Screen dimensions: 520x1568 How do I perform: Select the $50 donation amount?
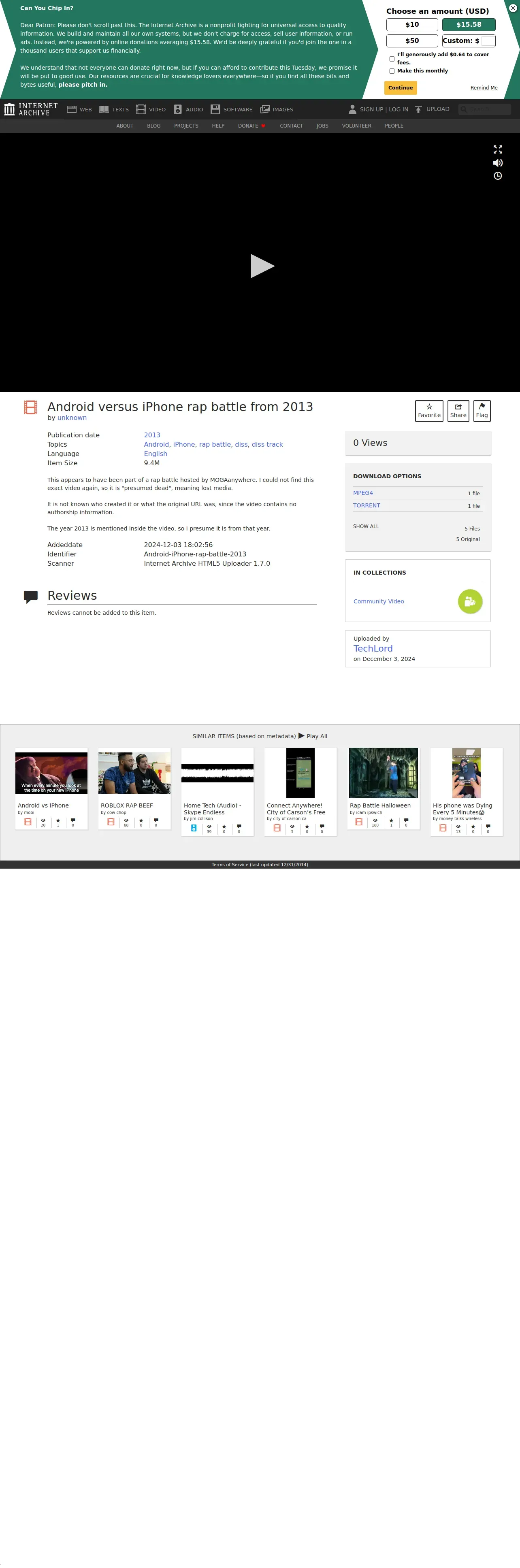(x=412, y=41)
